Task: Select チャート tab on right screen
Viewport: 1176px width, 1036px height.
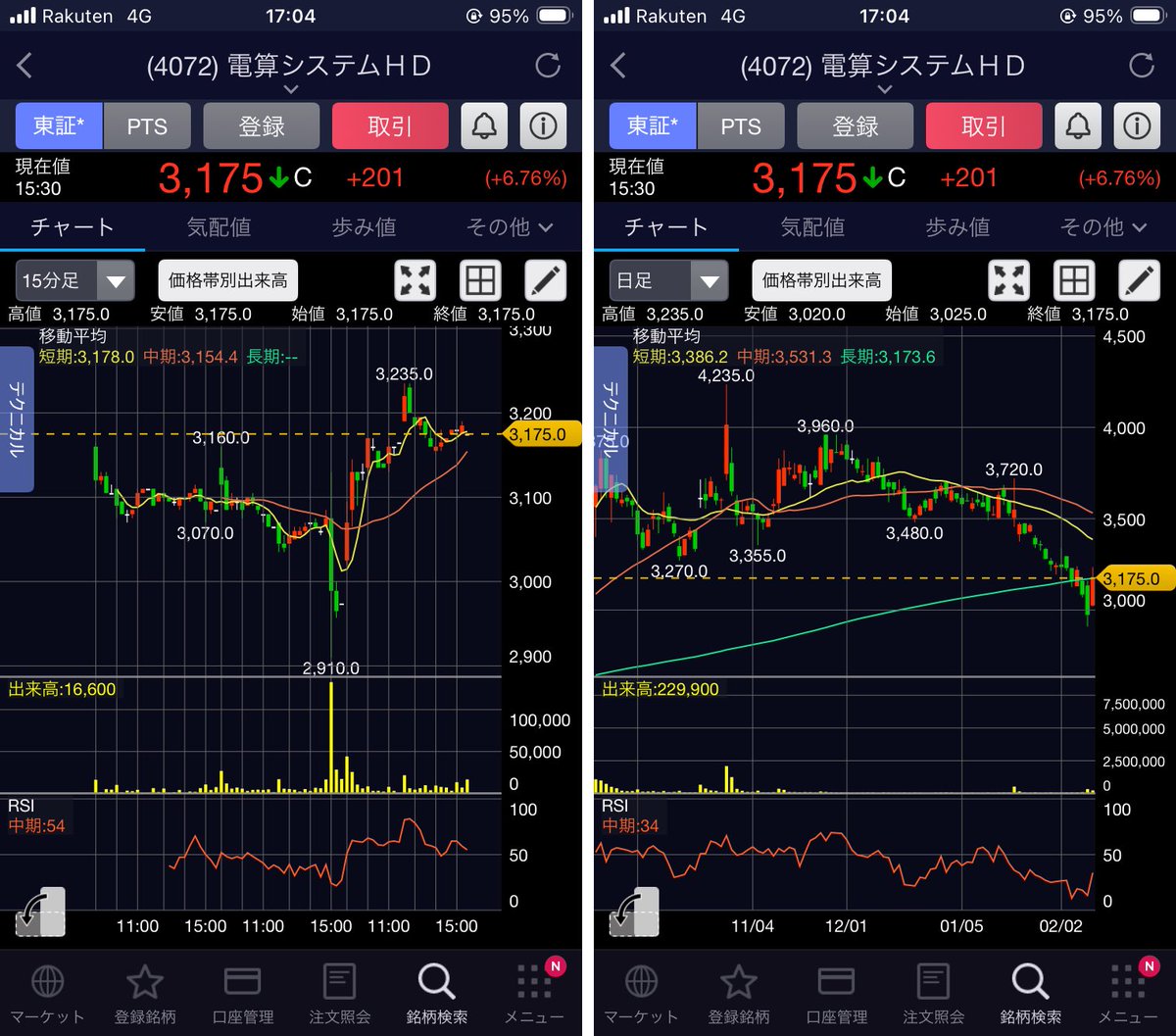Action: coord(666,227)
